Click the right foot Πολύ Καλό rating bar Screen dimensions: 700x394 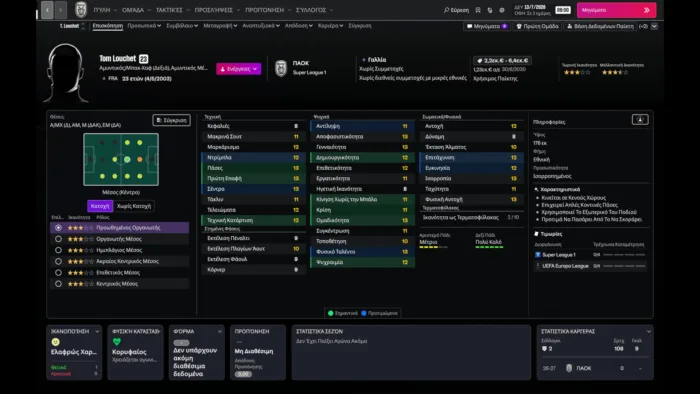(489, 247)
